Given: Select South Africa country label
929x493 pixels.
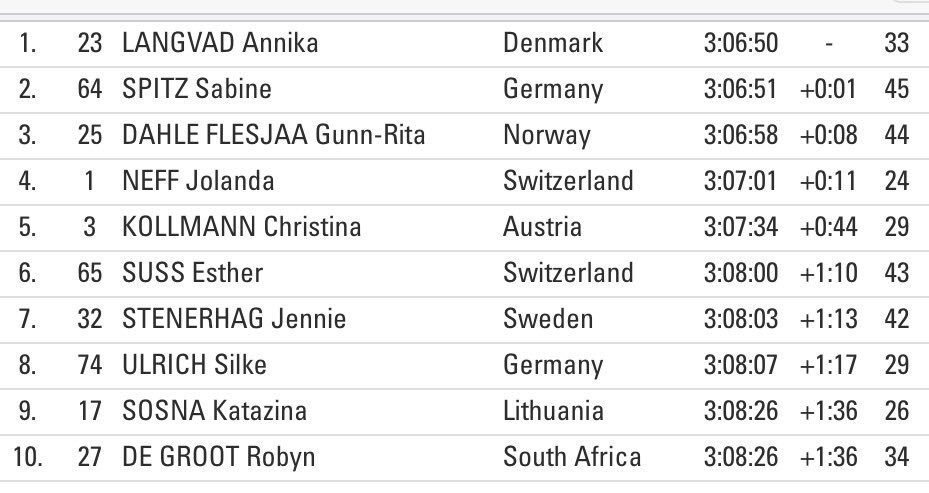Looking at the screenshot, I should [x=572, y=457].
